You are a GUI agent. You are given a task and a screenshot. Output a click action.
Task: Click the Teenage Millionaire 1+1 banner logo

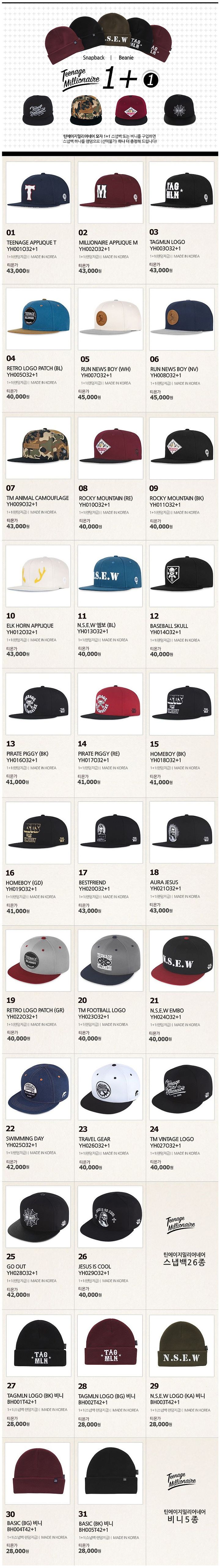(110, 78)
